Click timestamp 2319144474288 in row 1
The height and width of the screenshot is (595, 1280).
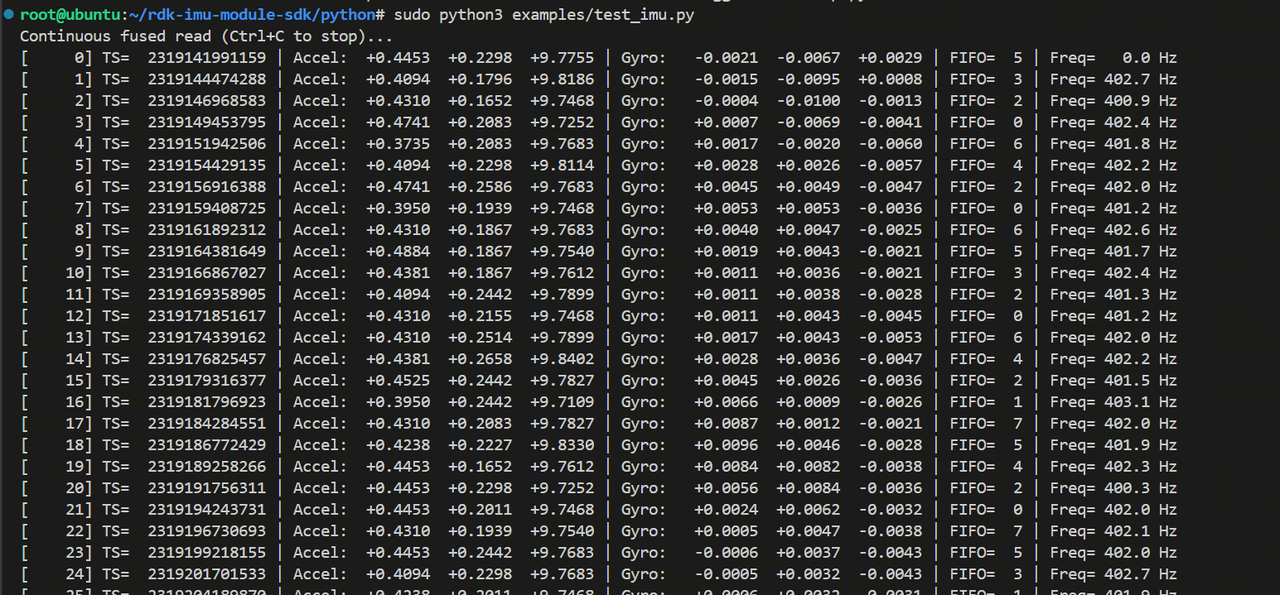point(207,79)
